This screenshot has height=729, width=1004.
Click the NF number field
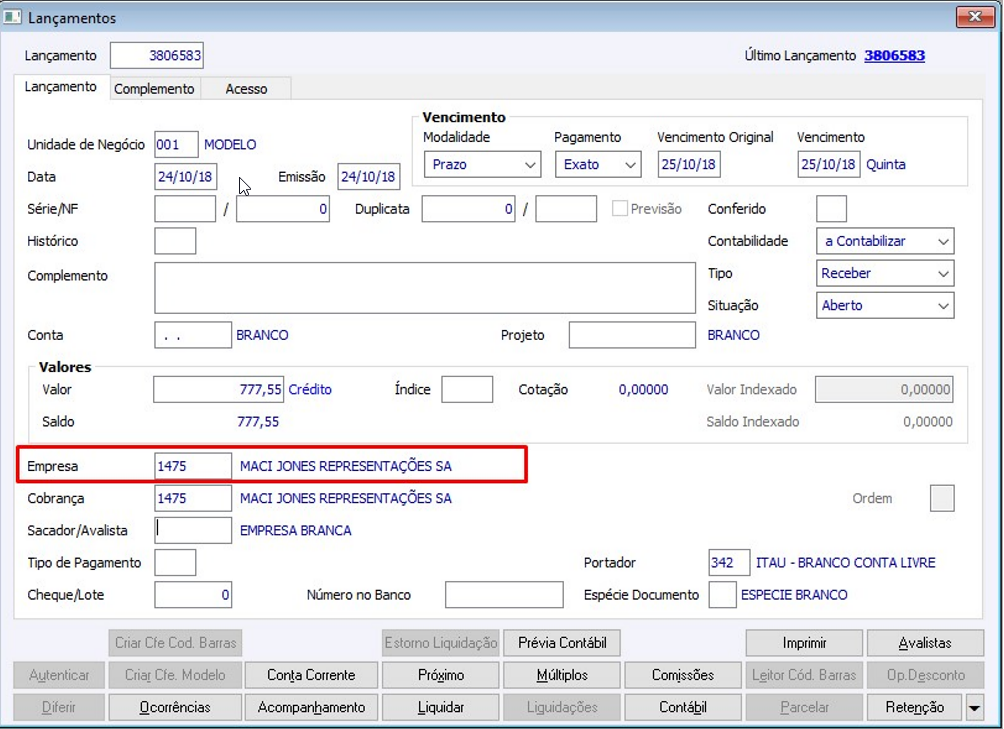point(283,209)
